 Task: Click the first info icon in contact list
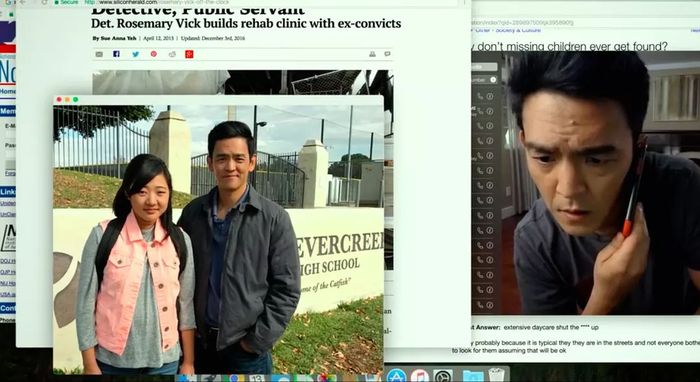tap(490, 96)
